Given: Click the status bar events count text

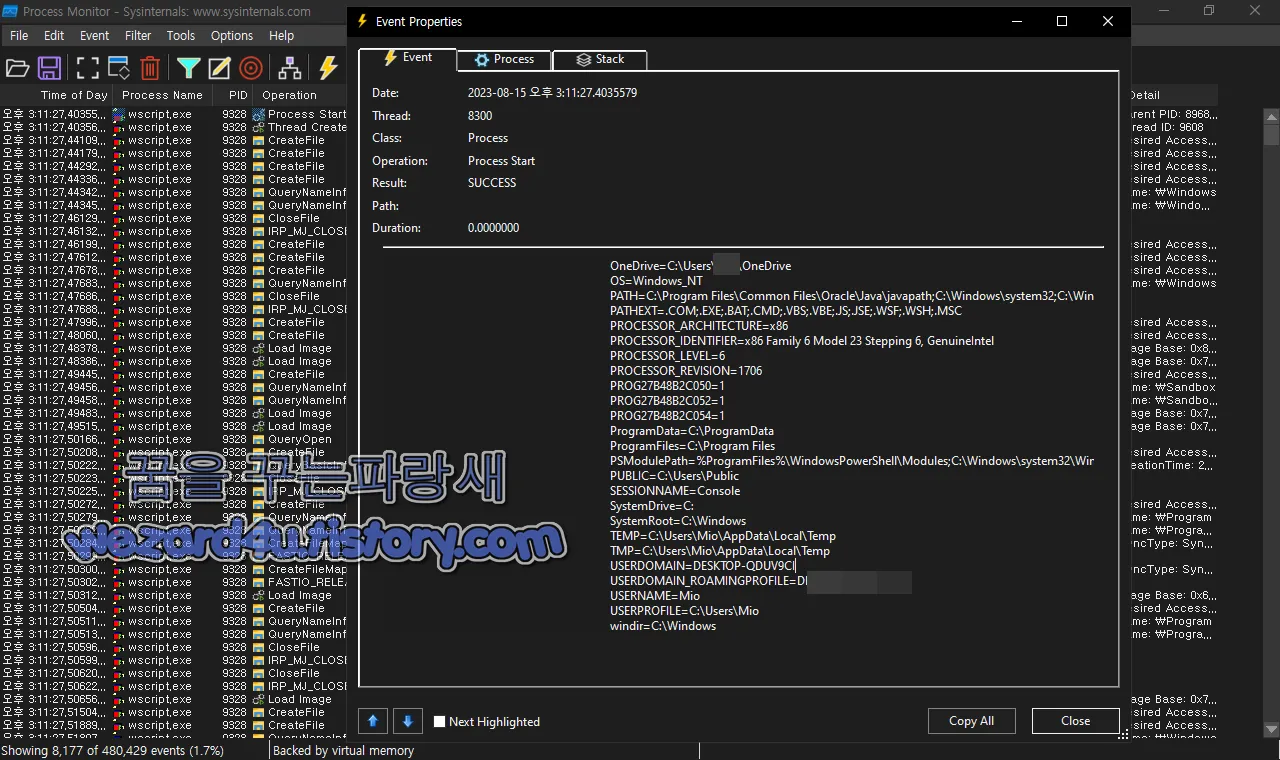Looking at the screenshot, I should click(112, 750).
